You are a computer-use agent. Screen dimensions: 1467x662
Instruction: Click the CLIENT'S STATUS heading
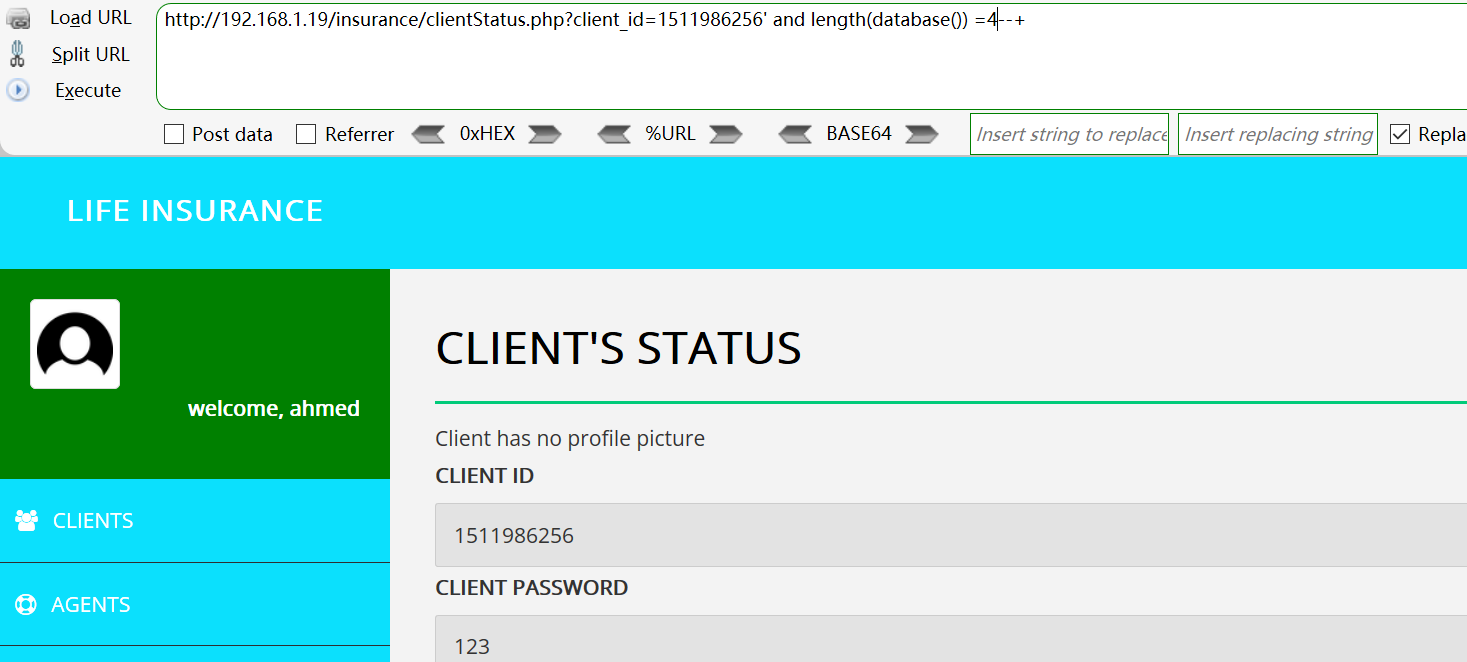click(619, 348)
